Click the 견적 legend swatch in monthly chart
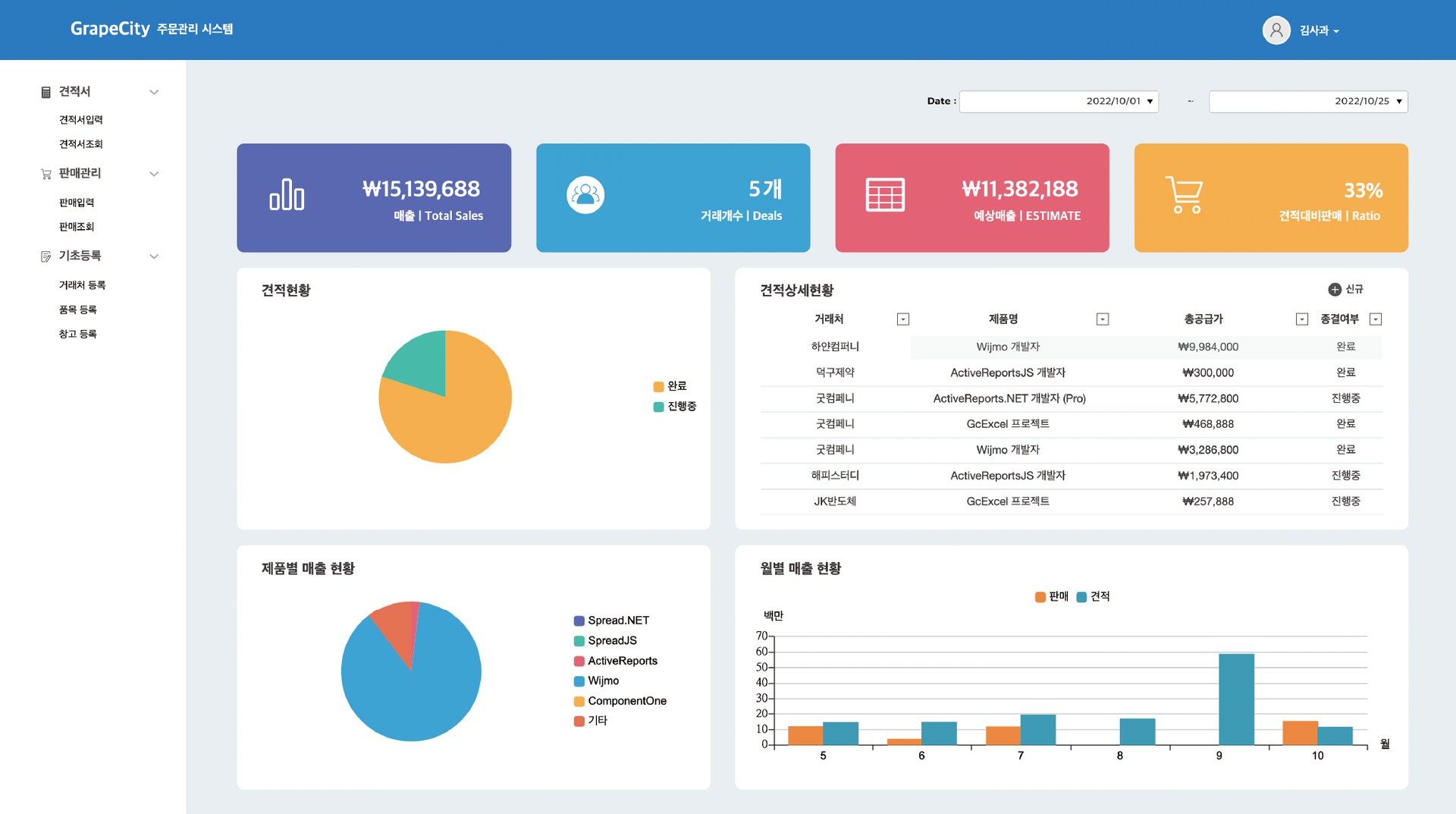1456x814 pixels. pyautogui.click(x=1081, y=597)
